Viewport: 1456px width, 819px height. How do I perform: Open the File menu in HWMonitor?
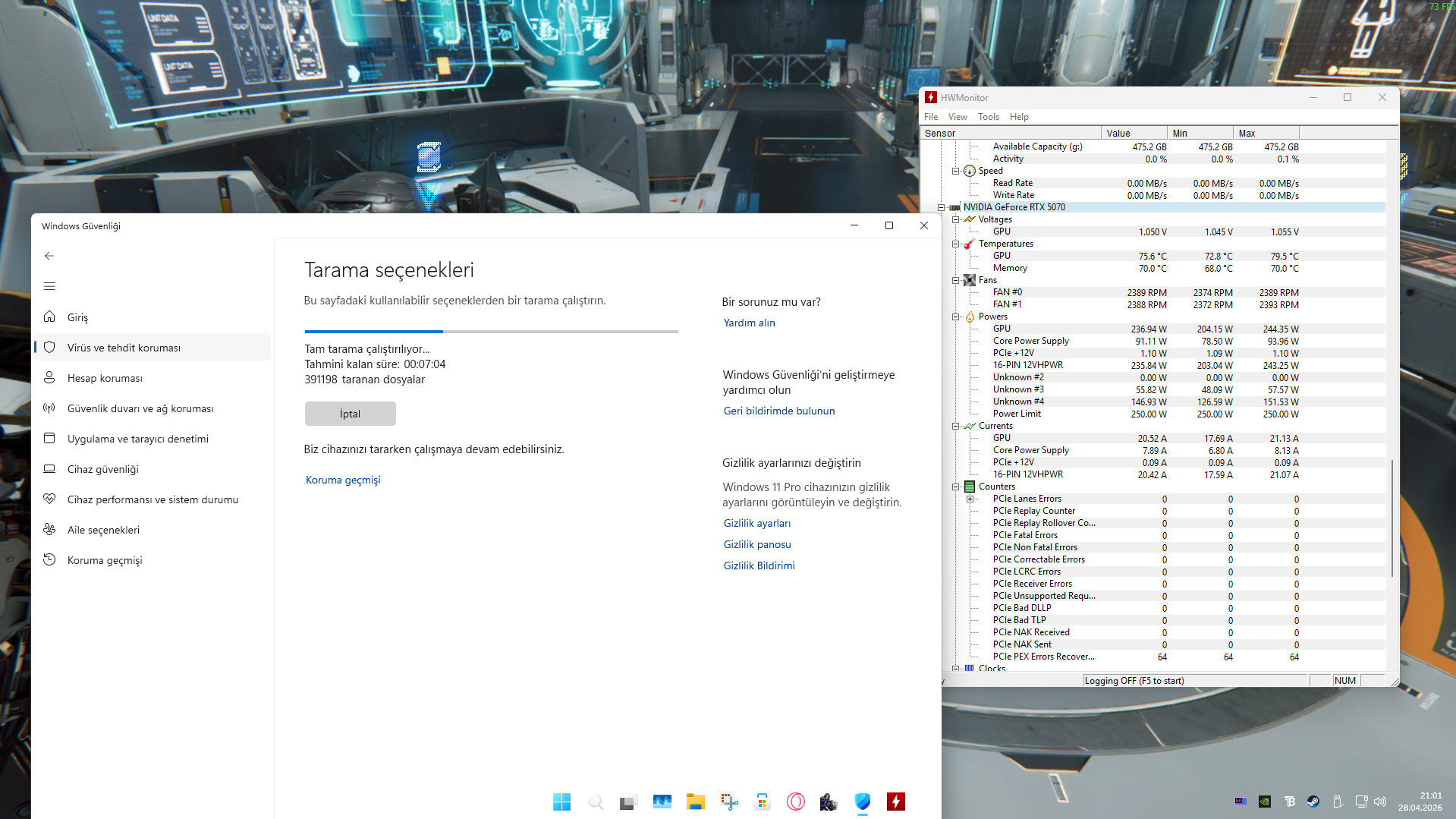point(931,117)
